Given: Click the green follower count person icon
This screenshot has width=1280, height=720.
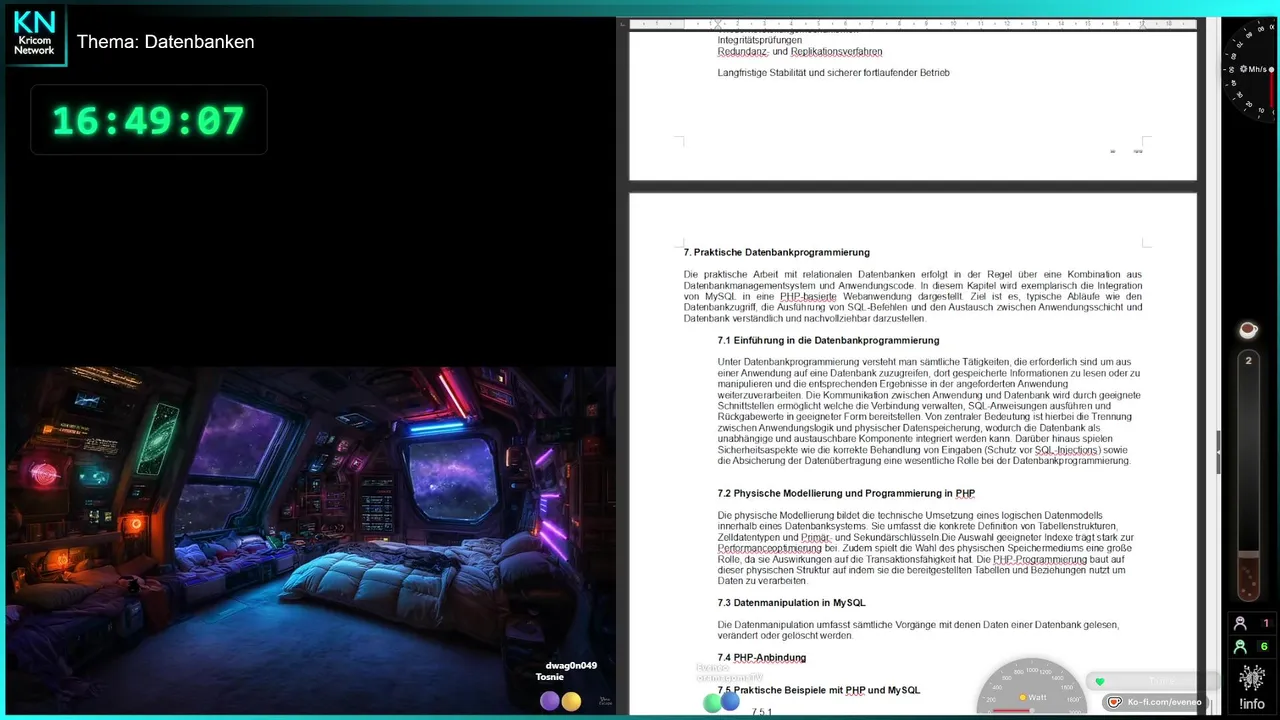Looking at the screenshot, I should 1241,647.
